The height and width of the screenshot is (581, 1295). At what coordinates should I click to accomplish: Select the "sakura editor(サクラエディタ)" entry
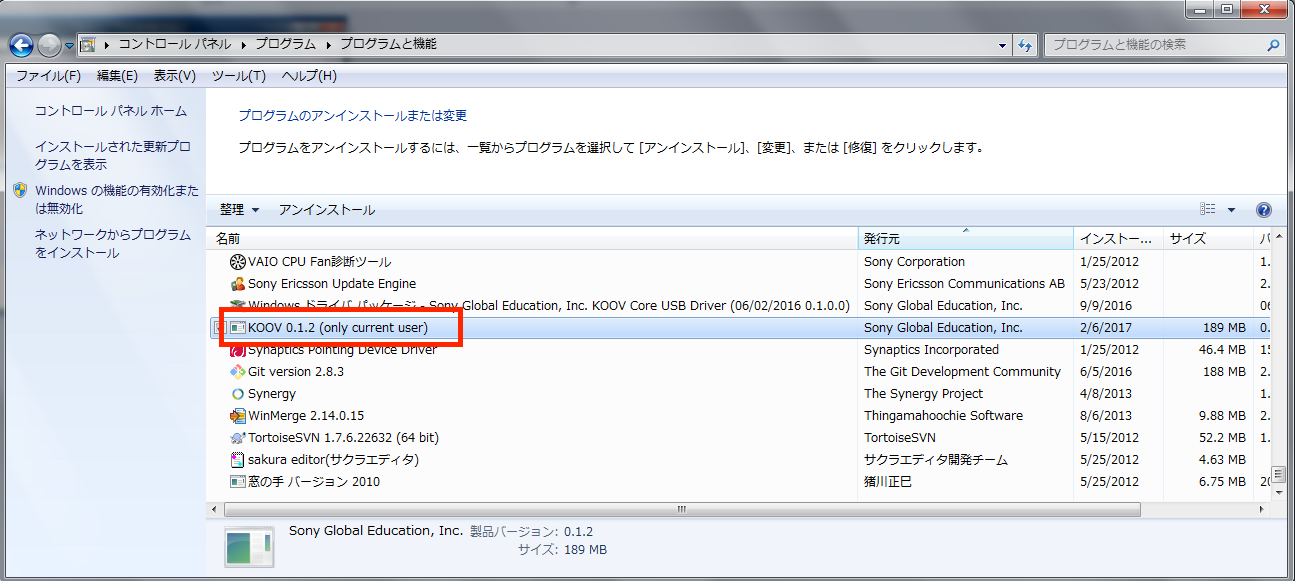point(333,460)
